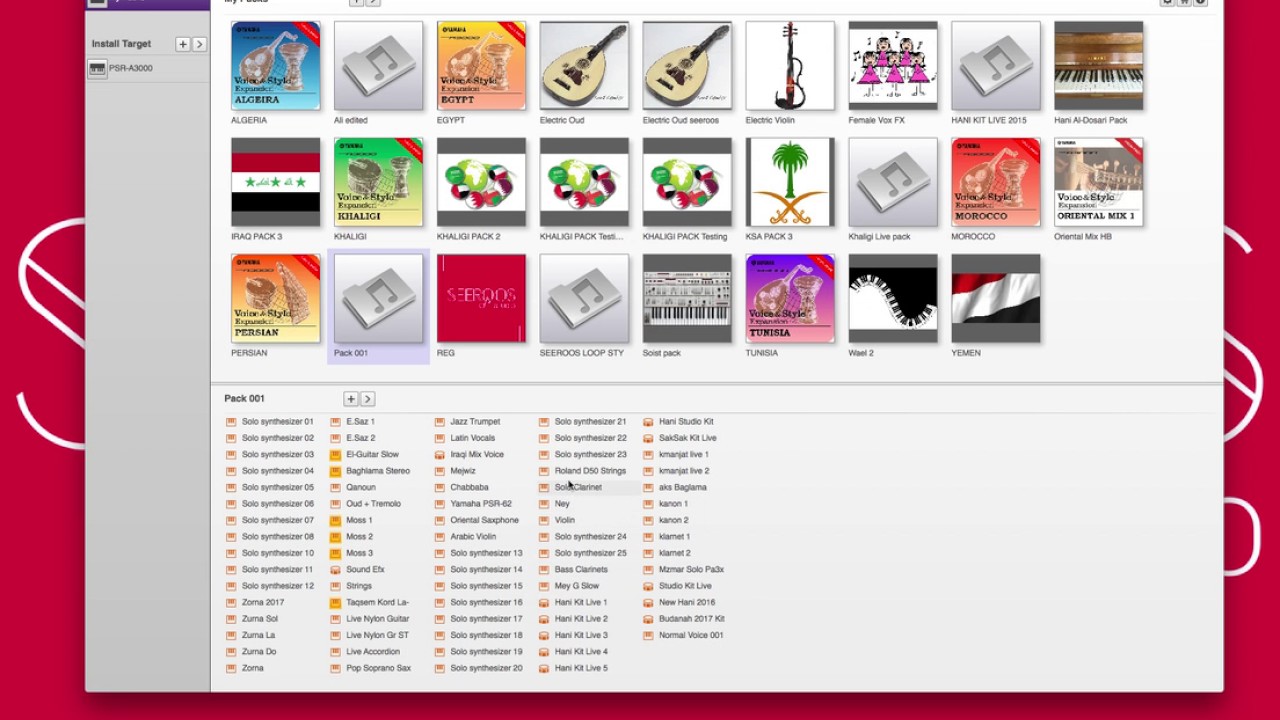Click the Hani Kit Live 1 drum icon
Screen dimensions: 1280x720
pos(544,603)
